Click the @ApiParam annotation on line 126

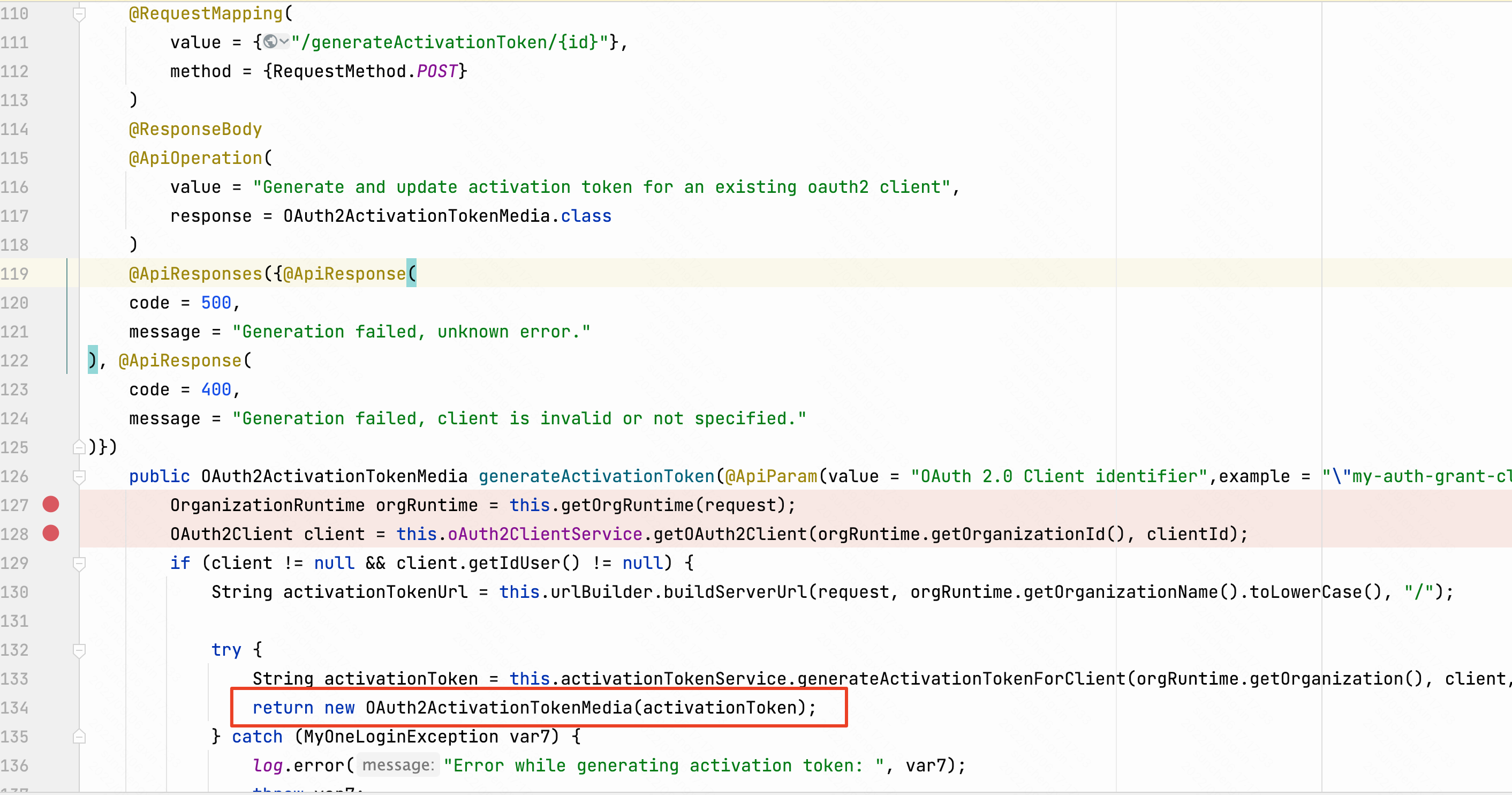pyautogui.click(x=772, y=476)
